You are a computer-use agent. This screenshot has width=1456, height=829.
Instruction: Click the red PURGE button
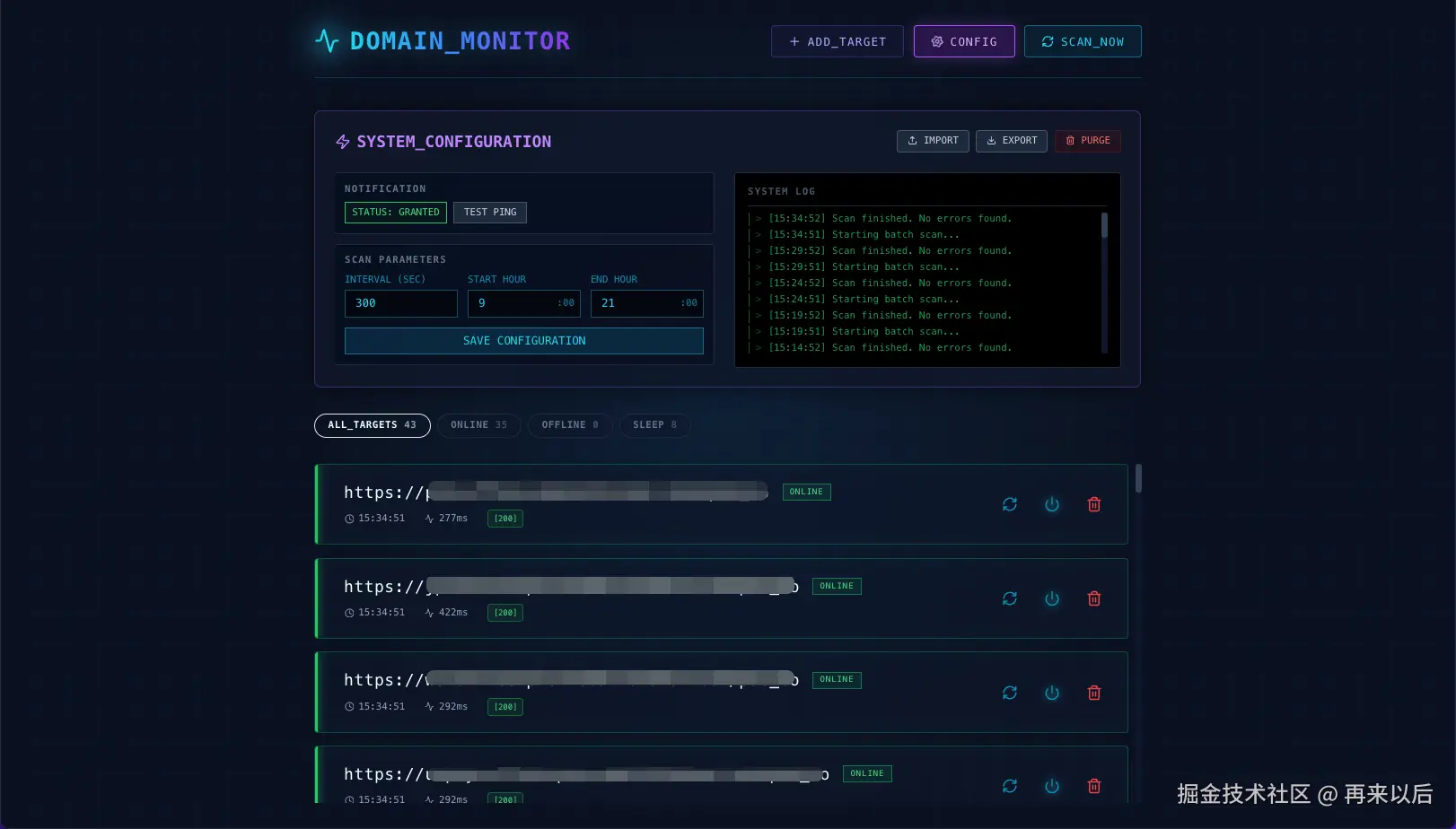click(1088, 141)
